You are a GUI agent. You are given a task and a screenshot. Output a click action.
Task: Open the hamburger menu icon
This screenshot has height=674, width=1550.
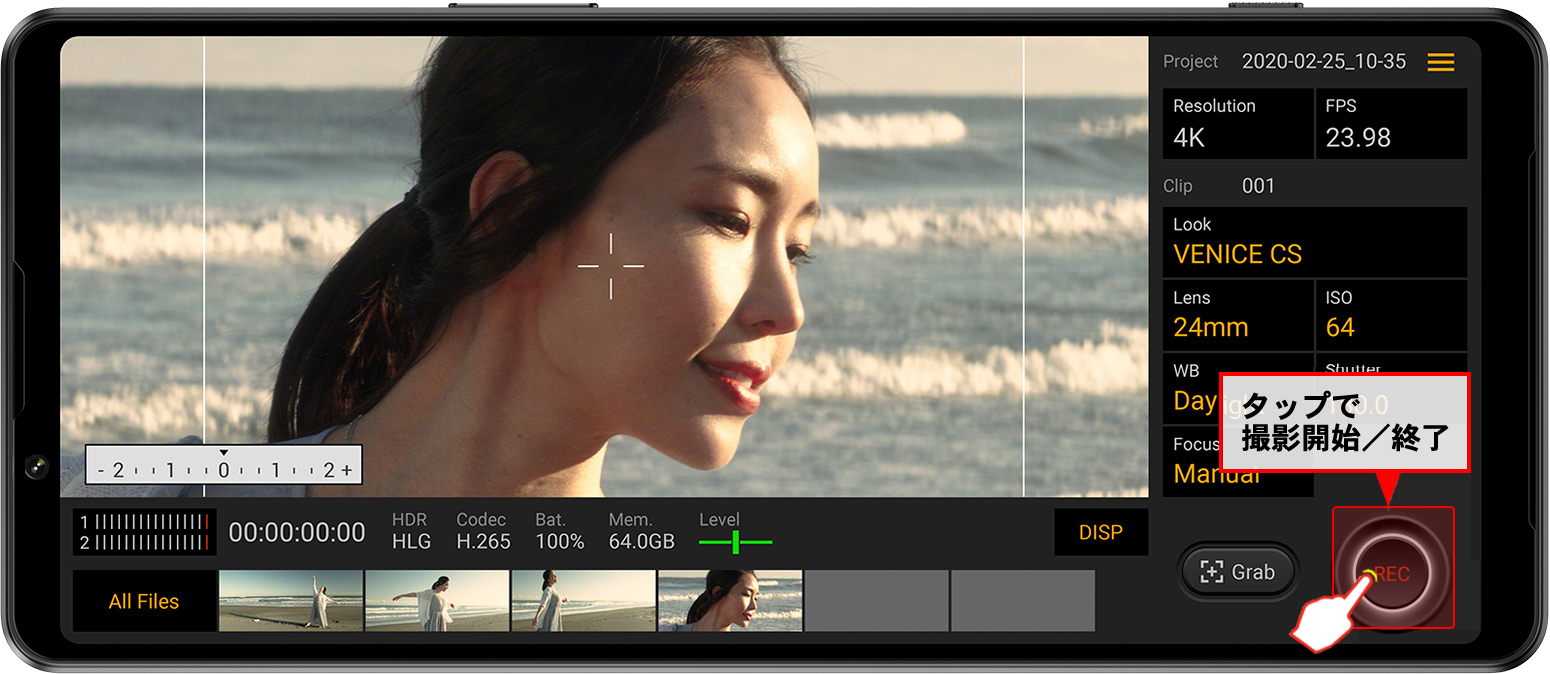coord(1440,62)
